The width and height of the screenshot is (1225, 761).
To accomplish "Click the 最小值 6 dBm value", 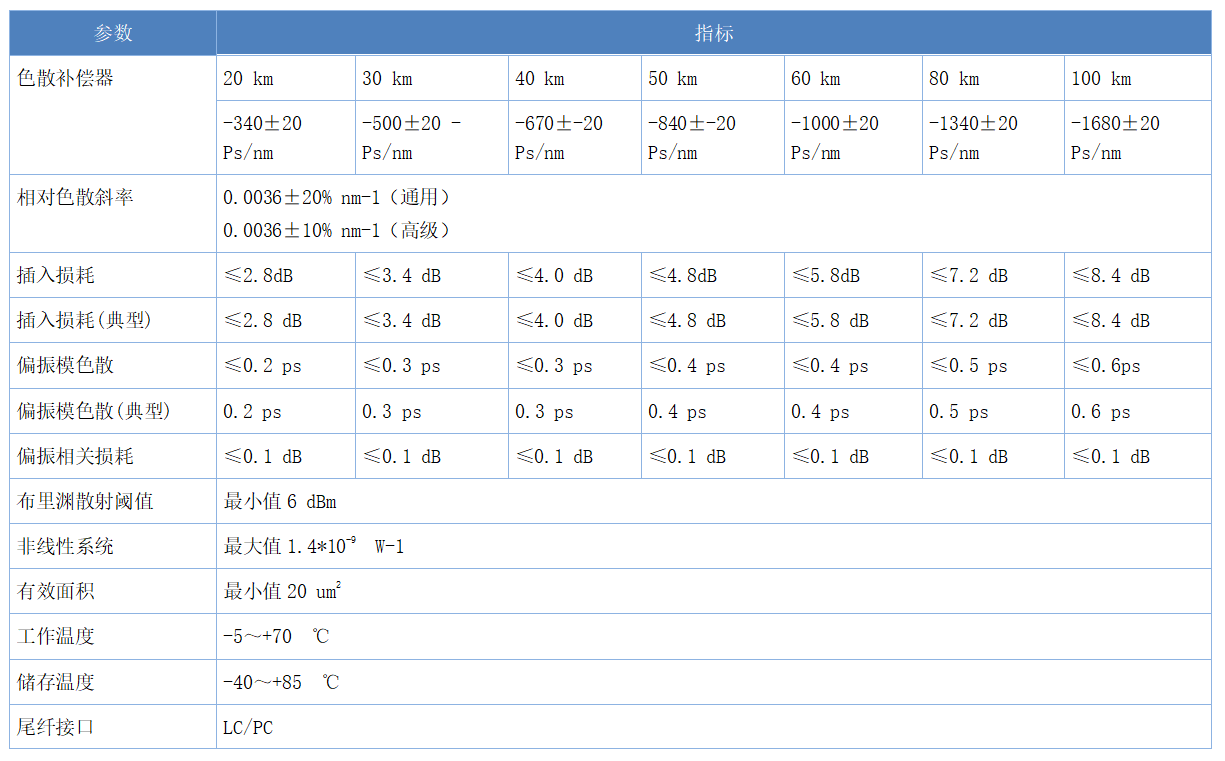I will tap(280, 502).
